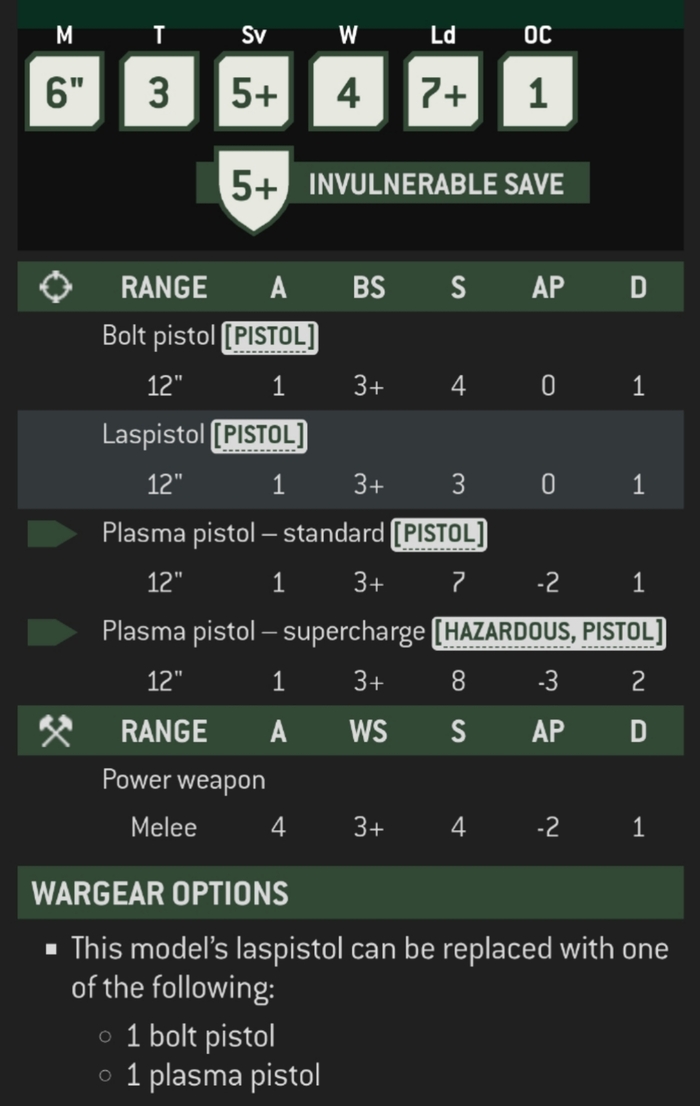Click the Leadership 7+ stat box
The height and width of the screenshot is (1106, 700).
(x=443, y=92)
